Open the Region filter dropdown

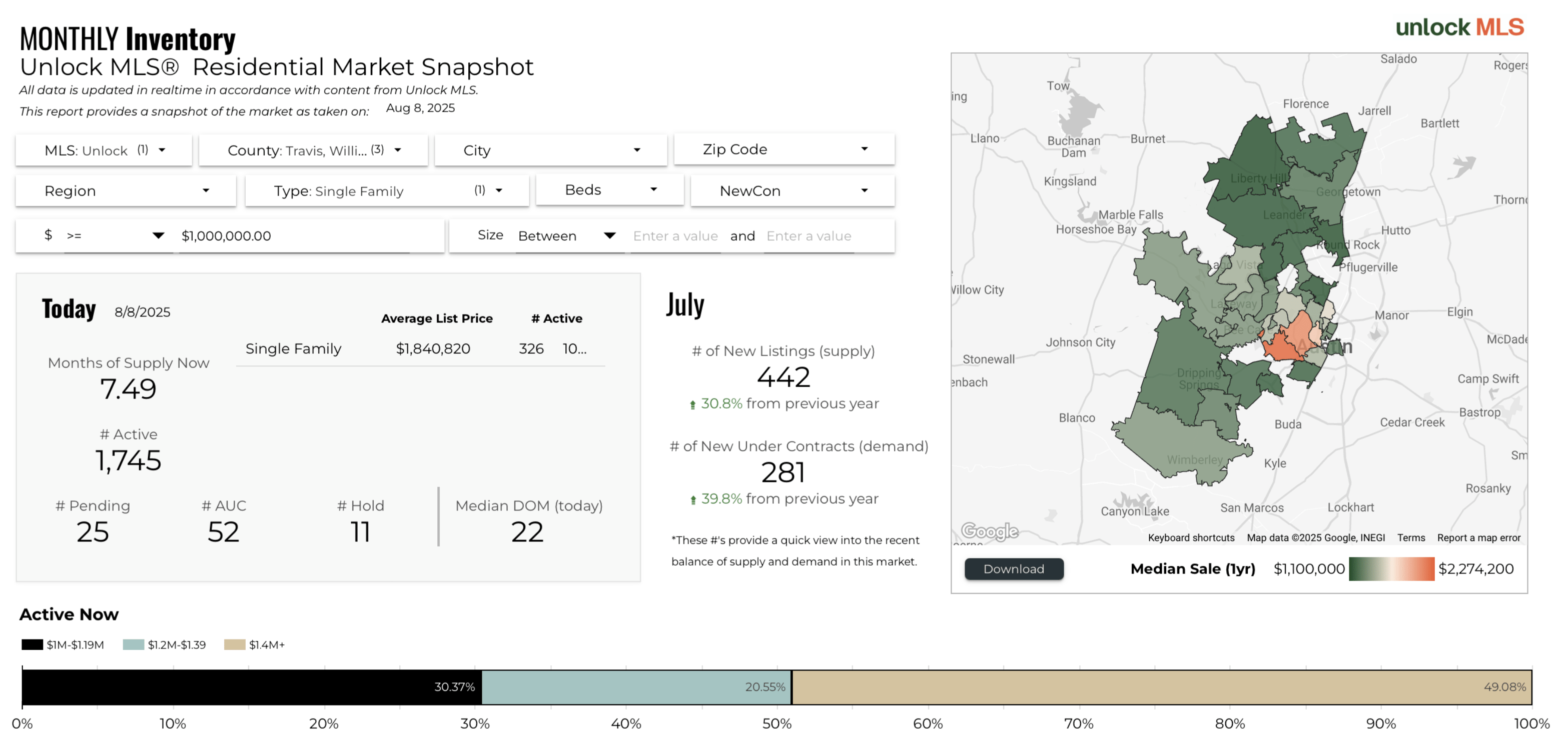click(x=126, y=191)
